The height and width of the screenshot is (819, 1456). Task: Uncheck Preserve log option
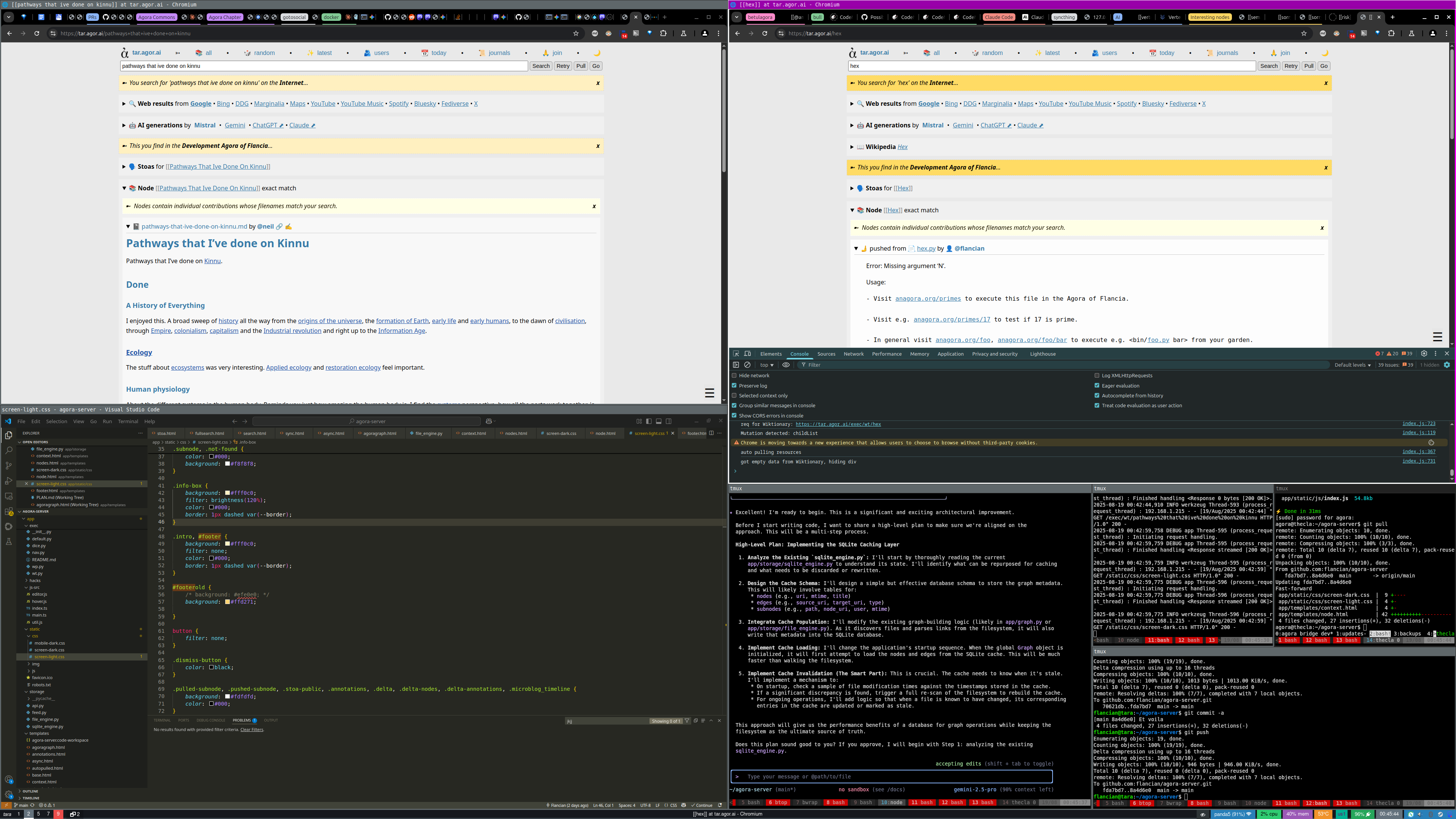click(734, 386)
